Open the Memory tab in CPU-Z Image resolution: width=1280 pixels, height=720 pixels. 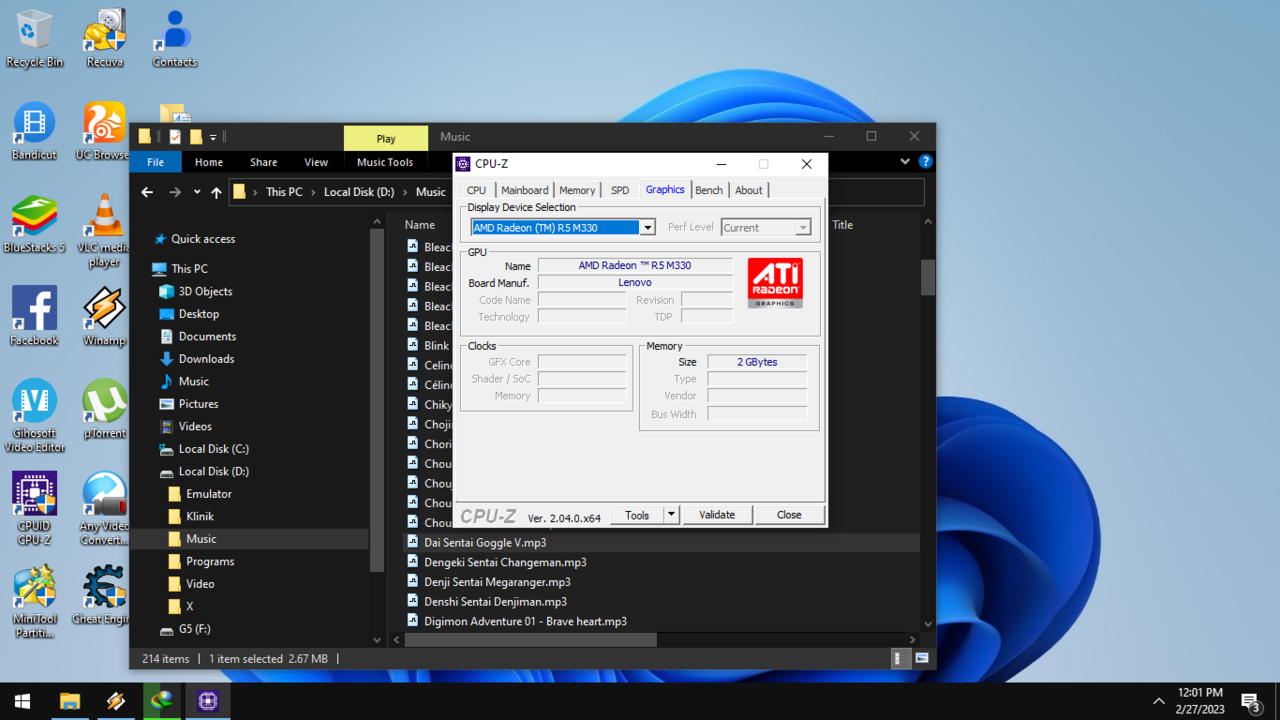577,190
